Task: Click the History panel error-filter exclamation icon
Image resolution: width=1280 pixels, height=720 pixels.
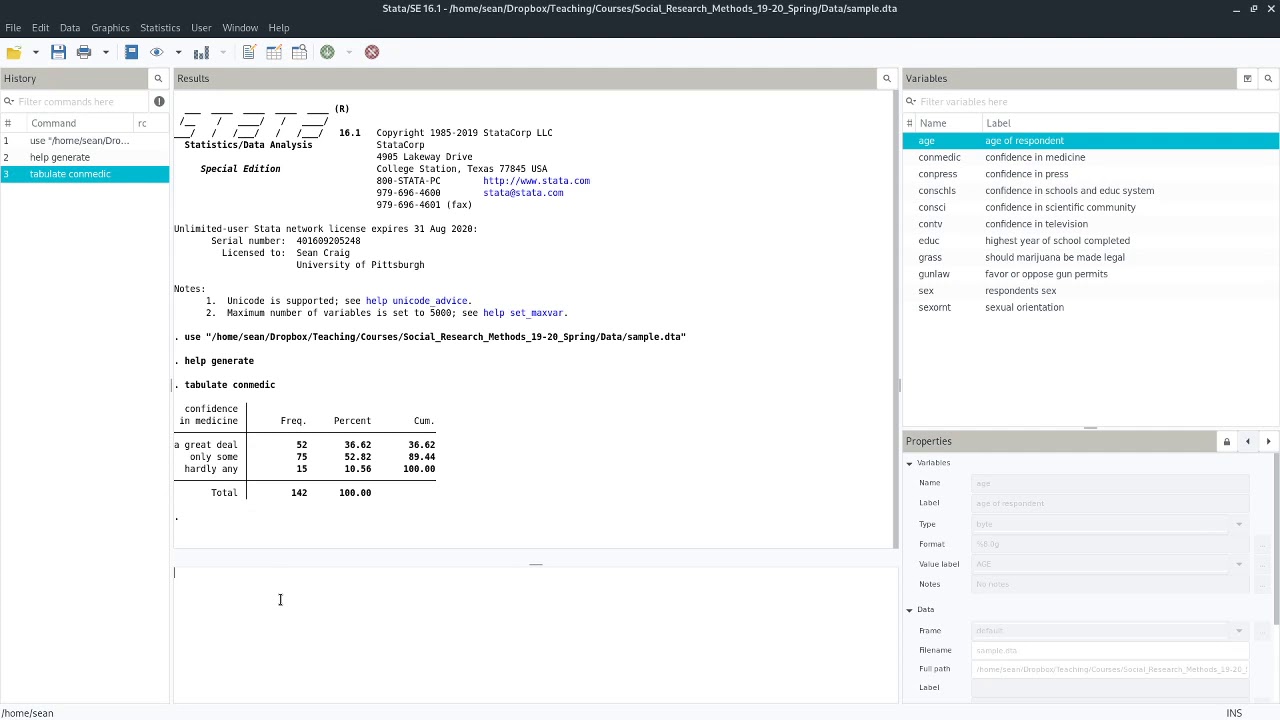Action: 159,101
